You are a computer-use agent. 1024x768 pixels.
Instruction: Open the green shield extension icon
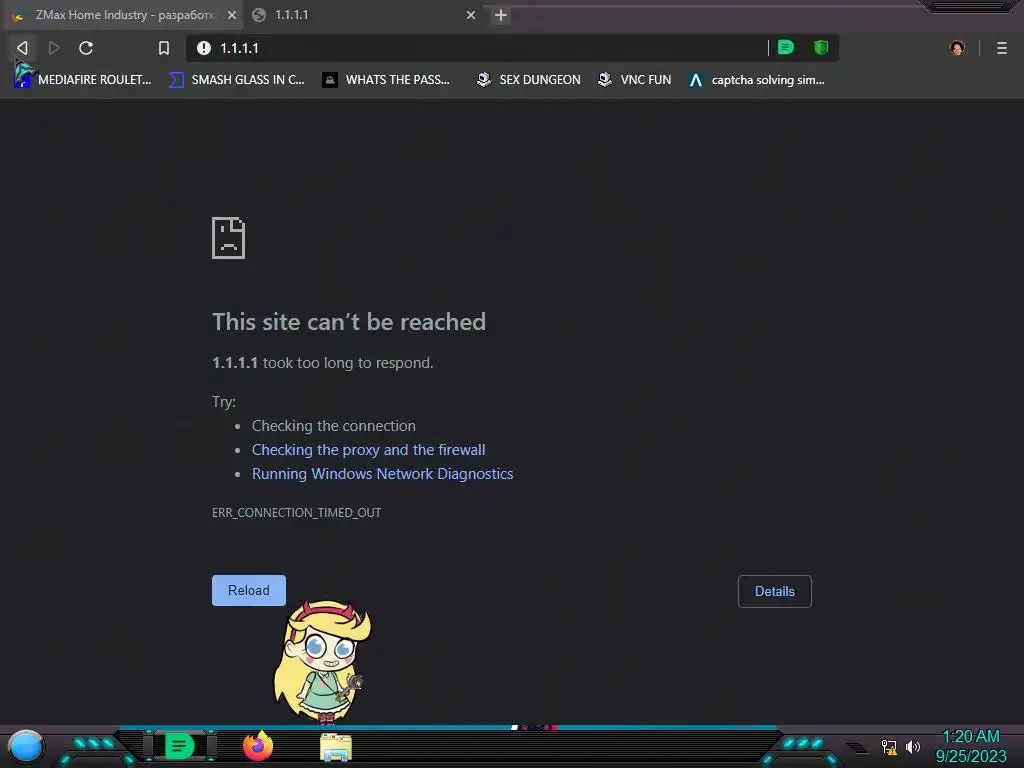821,47
